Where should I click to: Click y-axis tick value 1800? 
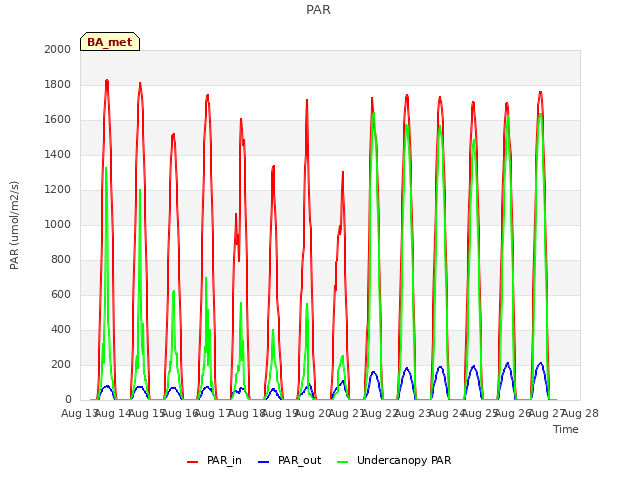pos(58,84)
